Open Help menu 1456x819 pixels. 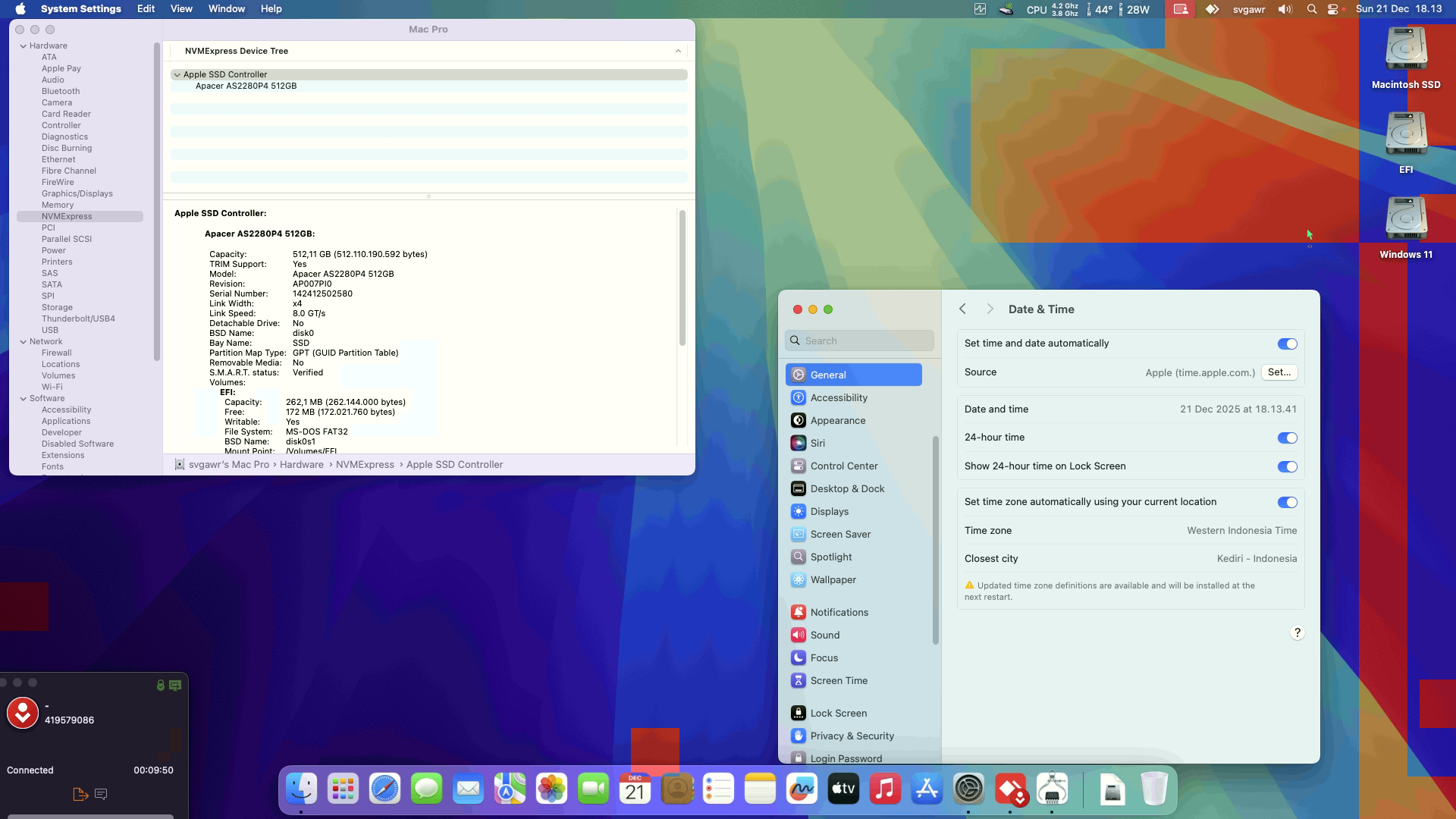click(271, 9)
